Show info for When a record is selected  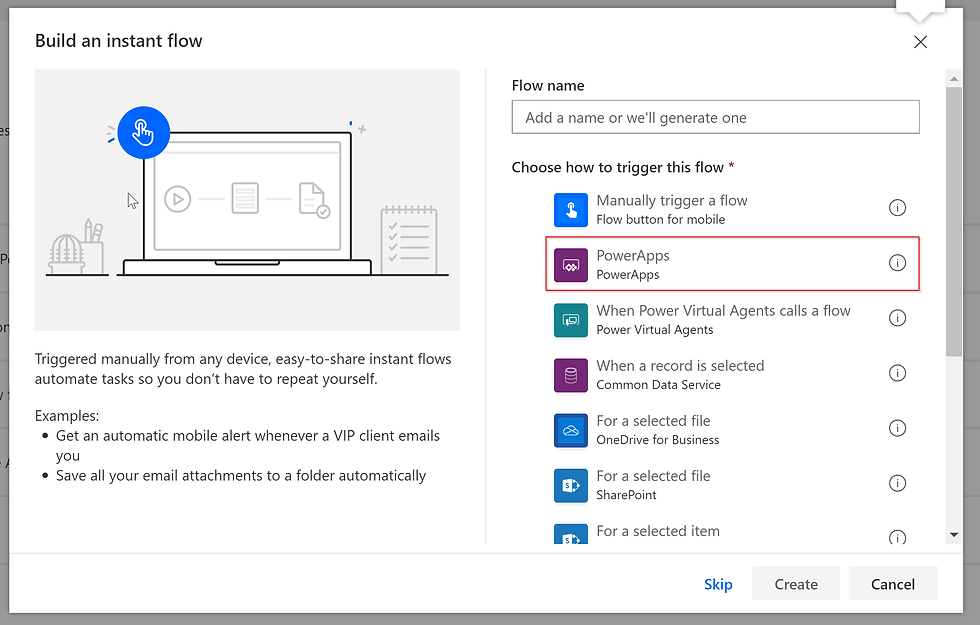point(897,372)
